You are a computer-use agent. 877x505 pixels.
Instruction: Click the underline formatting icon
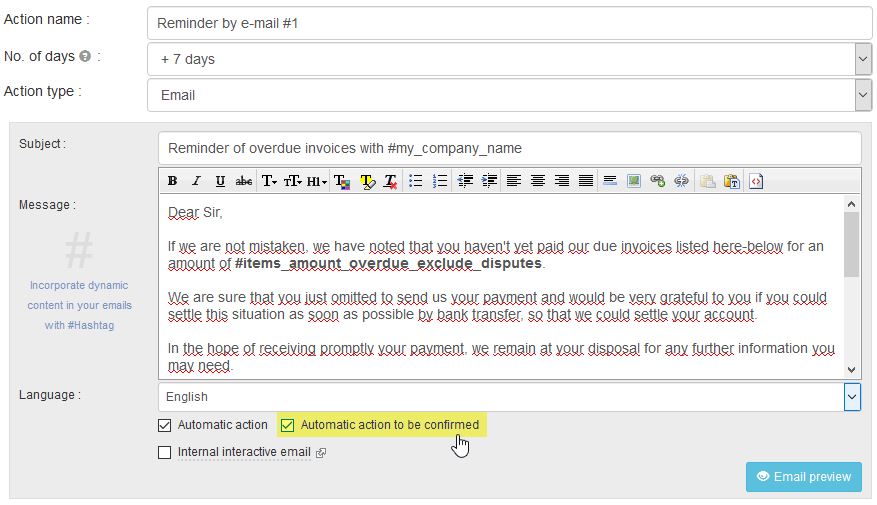tap(220, 181)
